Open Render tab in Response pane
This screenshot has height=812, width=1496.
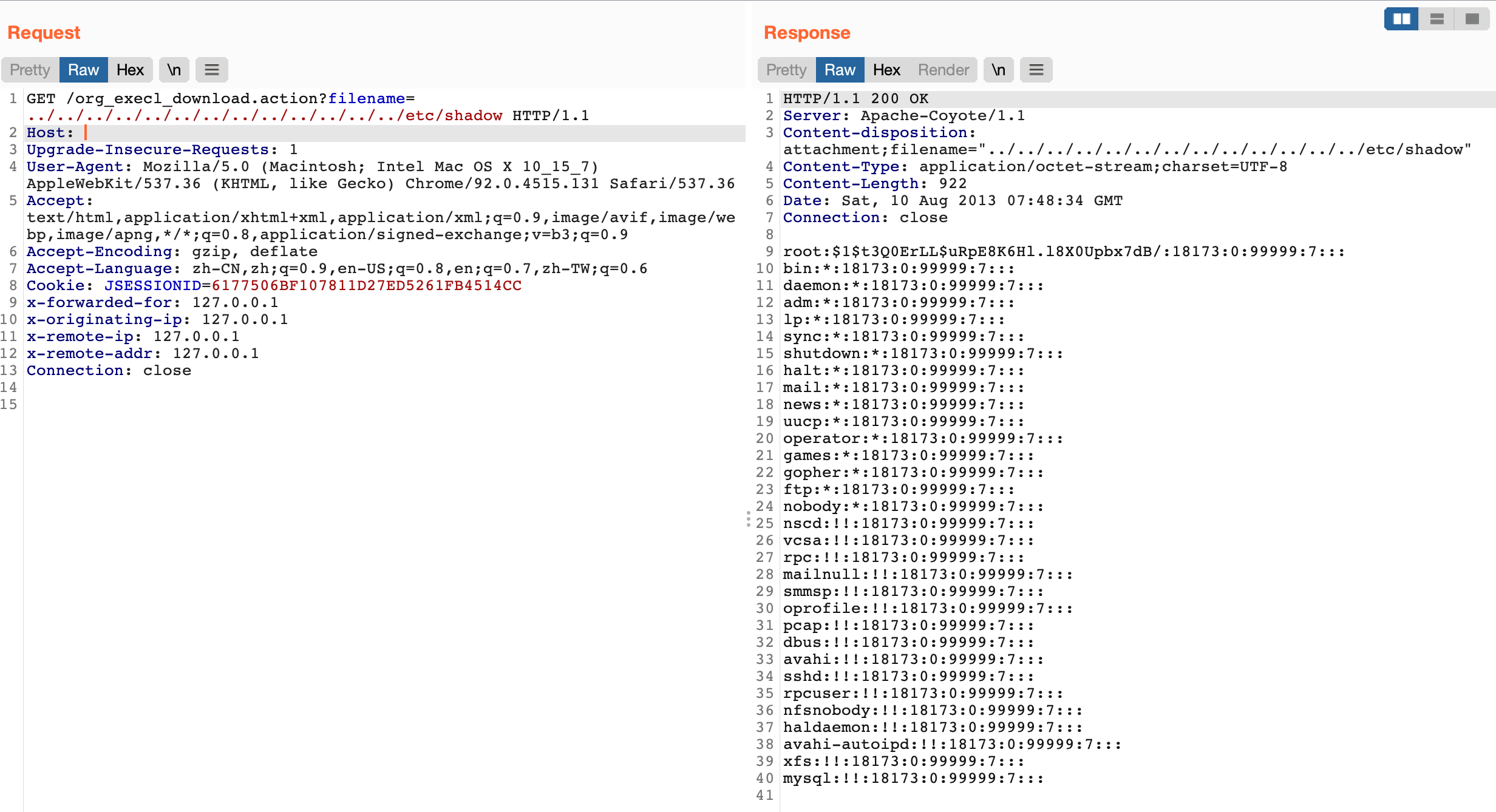pyautogui.click(x=943, y=70)
